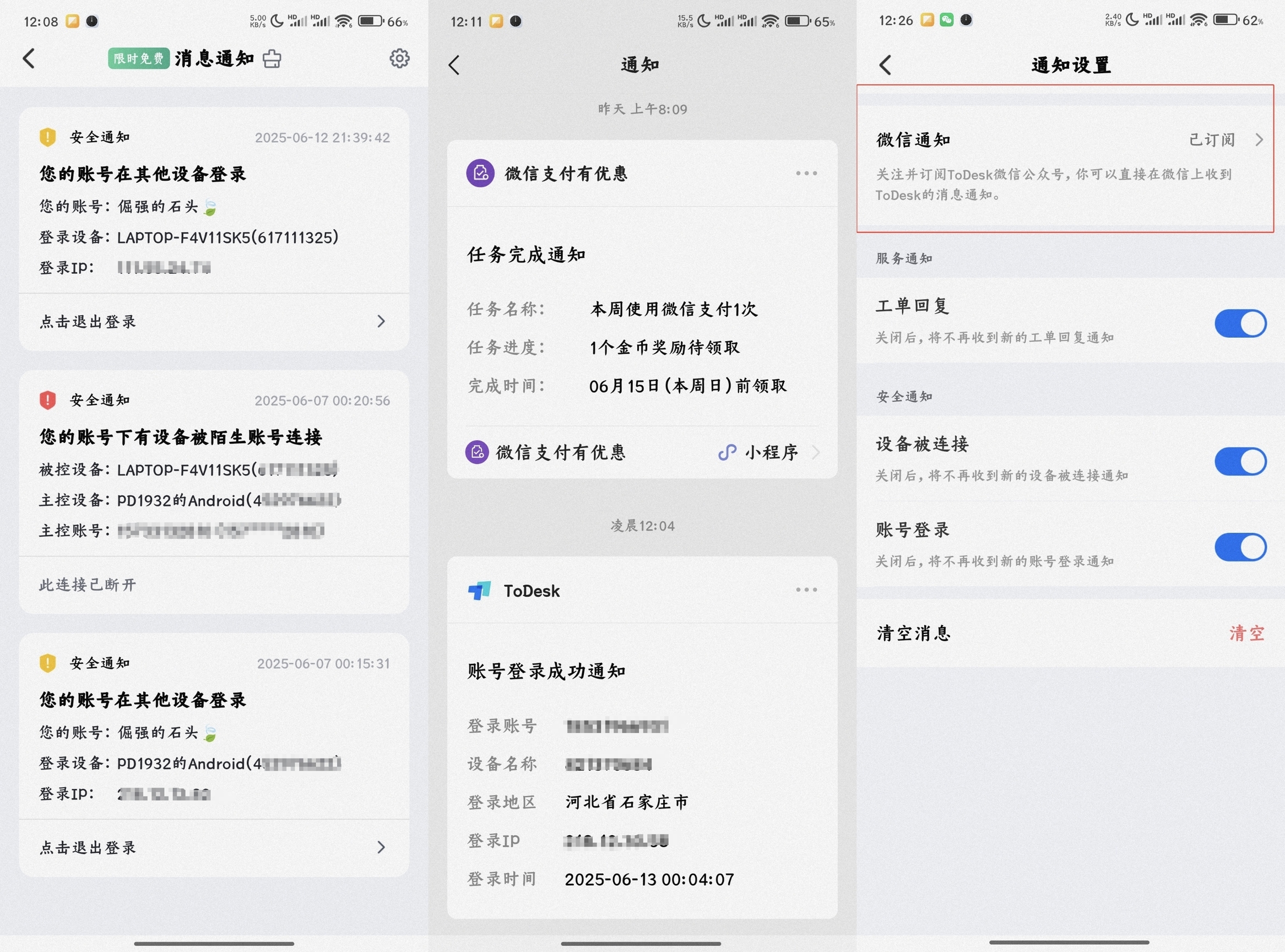The image size is (1285, 952).
Task: Tap Wi-Fi icon in 12:11 status bar
Action: click(x=770, y=21)
